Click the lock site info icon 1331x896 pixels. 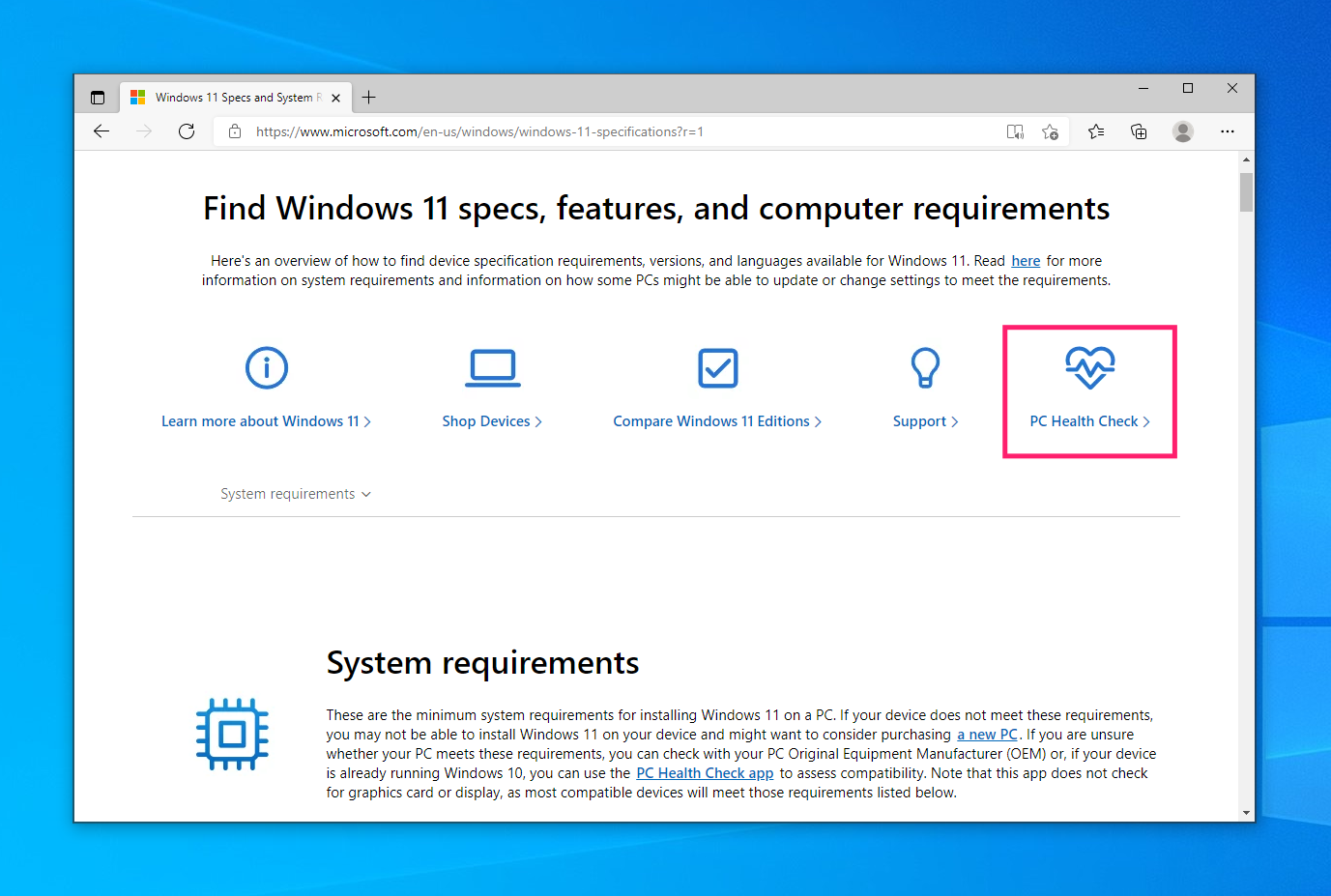pyautogui.click(x=235, y=131)
